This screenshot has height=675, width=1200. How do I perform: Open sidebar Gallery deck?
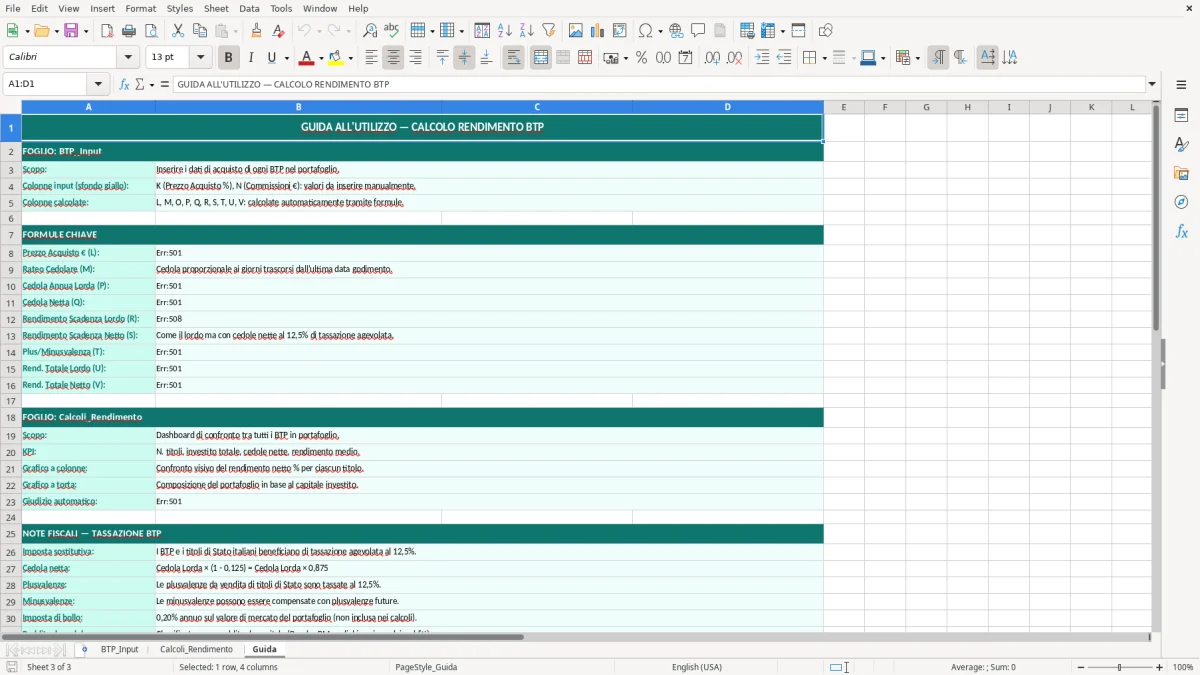(1181, 173)
